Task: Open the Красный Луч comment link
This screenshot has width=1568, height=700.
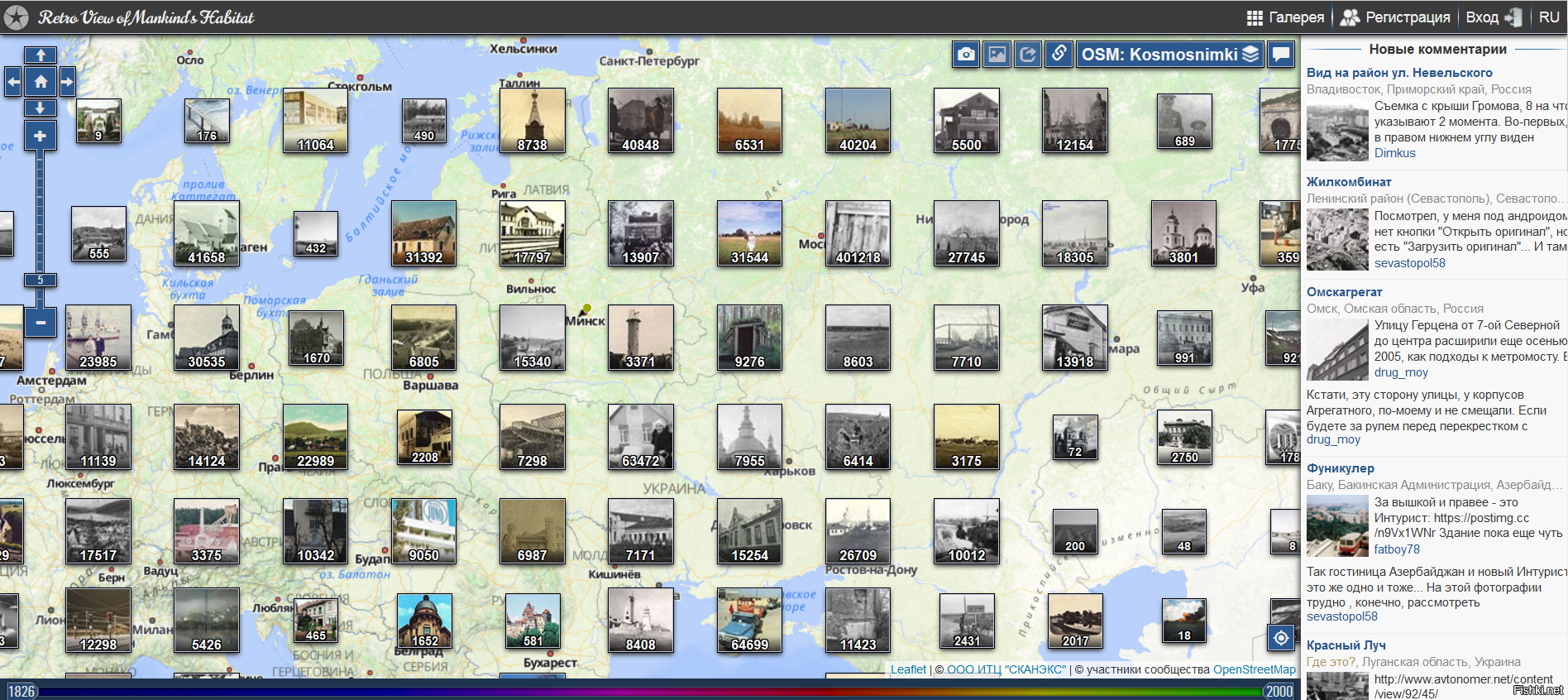Action: [x=1346, y=645]
